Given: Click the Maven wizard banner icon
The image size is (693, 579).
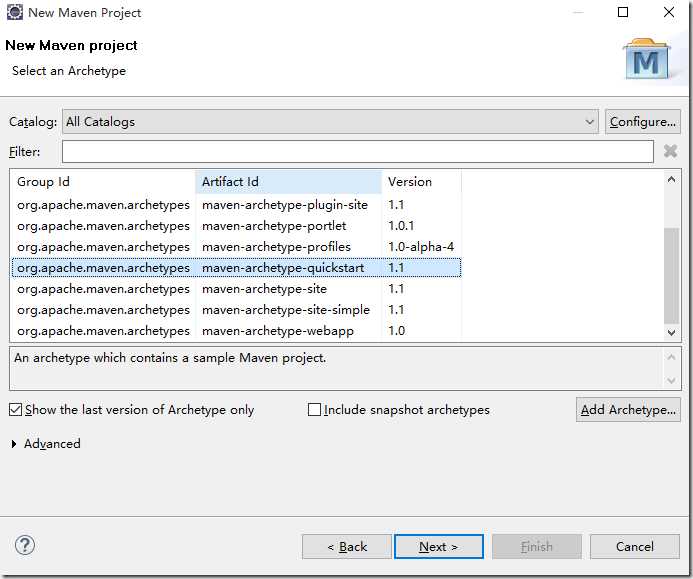Looking at the screenshot, I should coord(646,60).
